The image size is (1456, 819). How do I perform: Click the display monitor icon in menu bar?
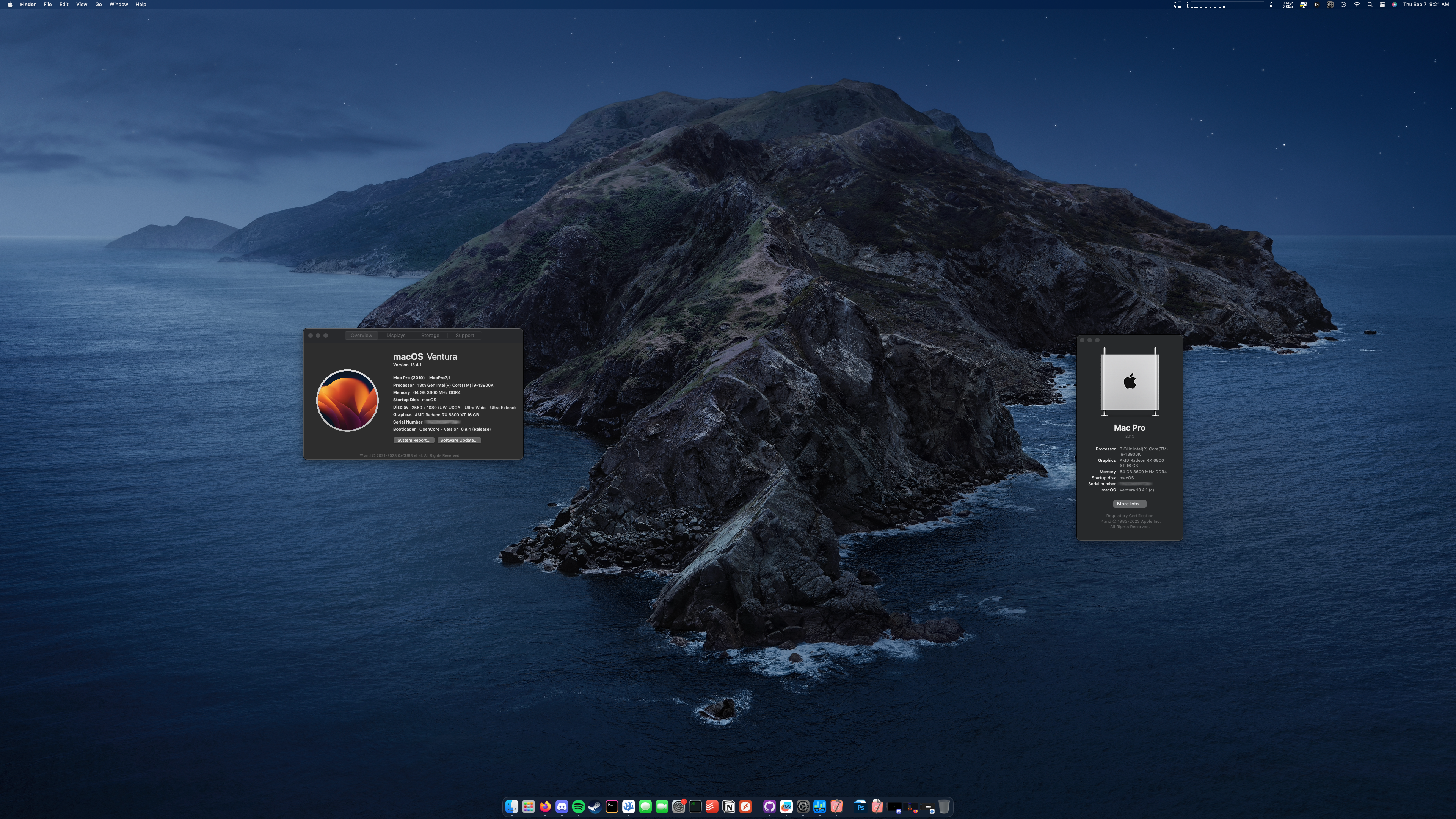tap(1304, 5)
